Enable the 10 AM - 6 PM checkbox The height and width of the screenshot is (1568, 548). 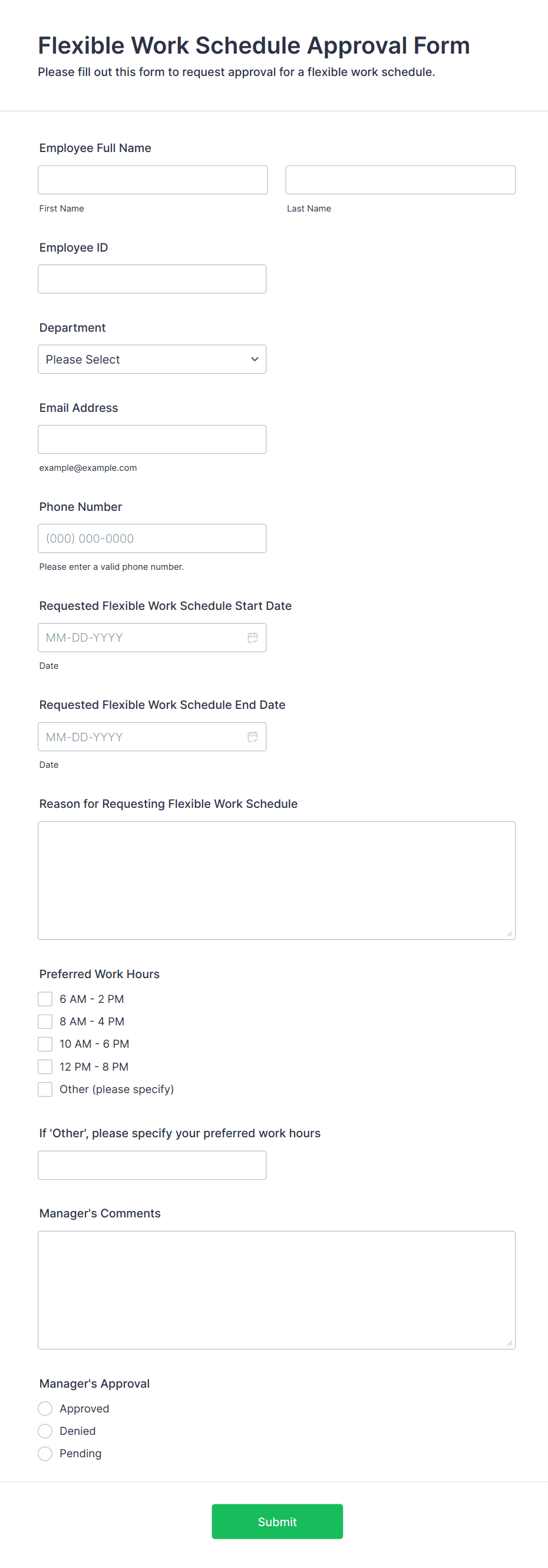(44, 1044)
